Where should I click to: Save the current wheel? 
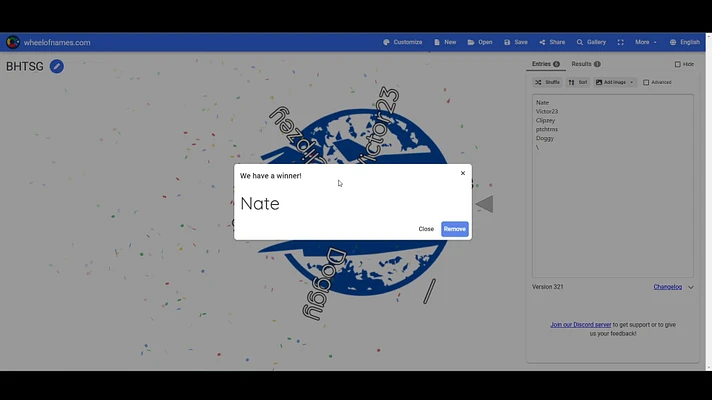click(516, 42)
